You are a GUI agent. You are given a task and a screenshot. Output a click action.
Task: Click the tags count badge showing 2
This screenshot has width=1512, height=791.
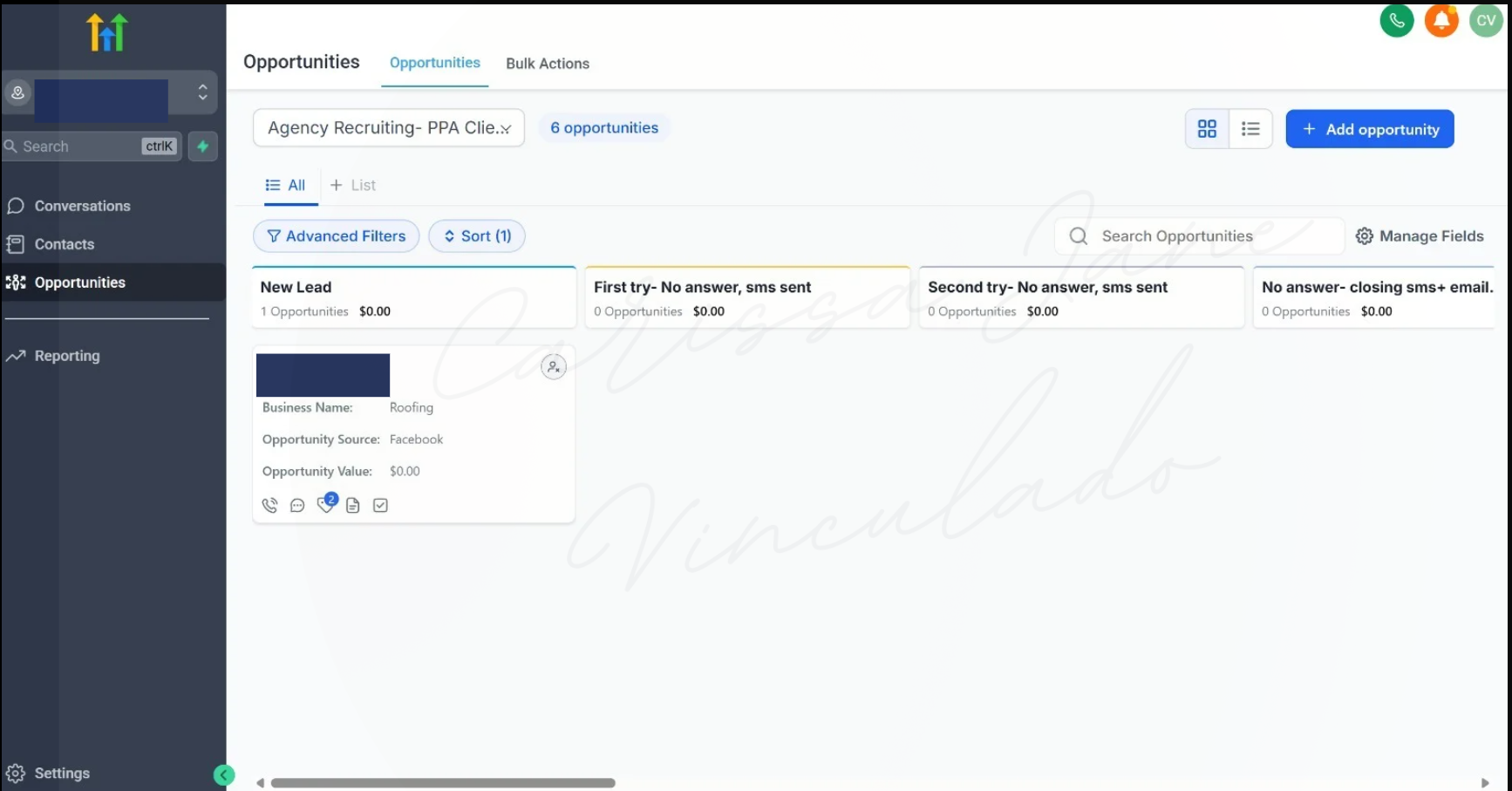pyautogui.click(x=331, y=499)
